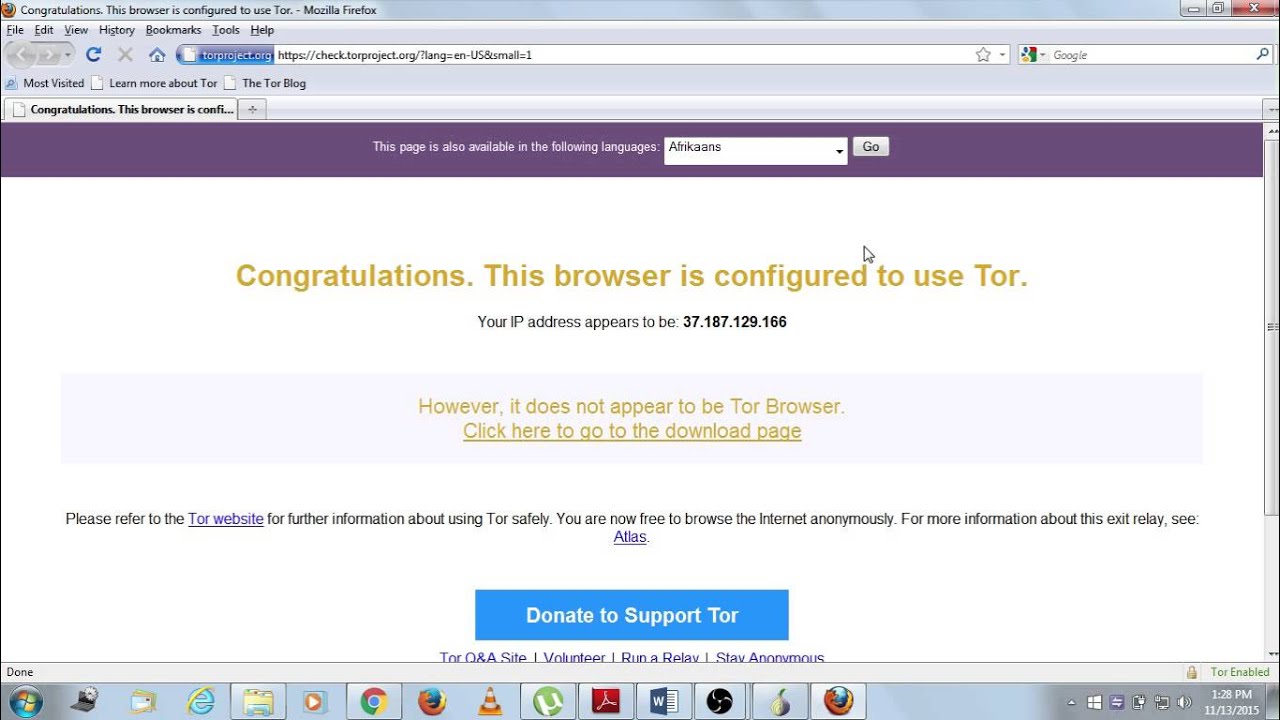Open the Atlas link

click(x=630, y=537)
